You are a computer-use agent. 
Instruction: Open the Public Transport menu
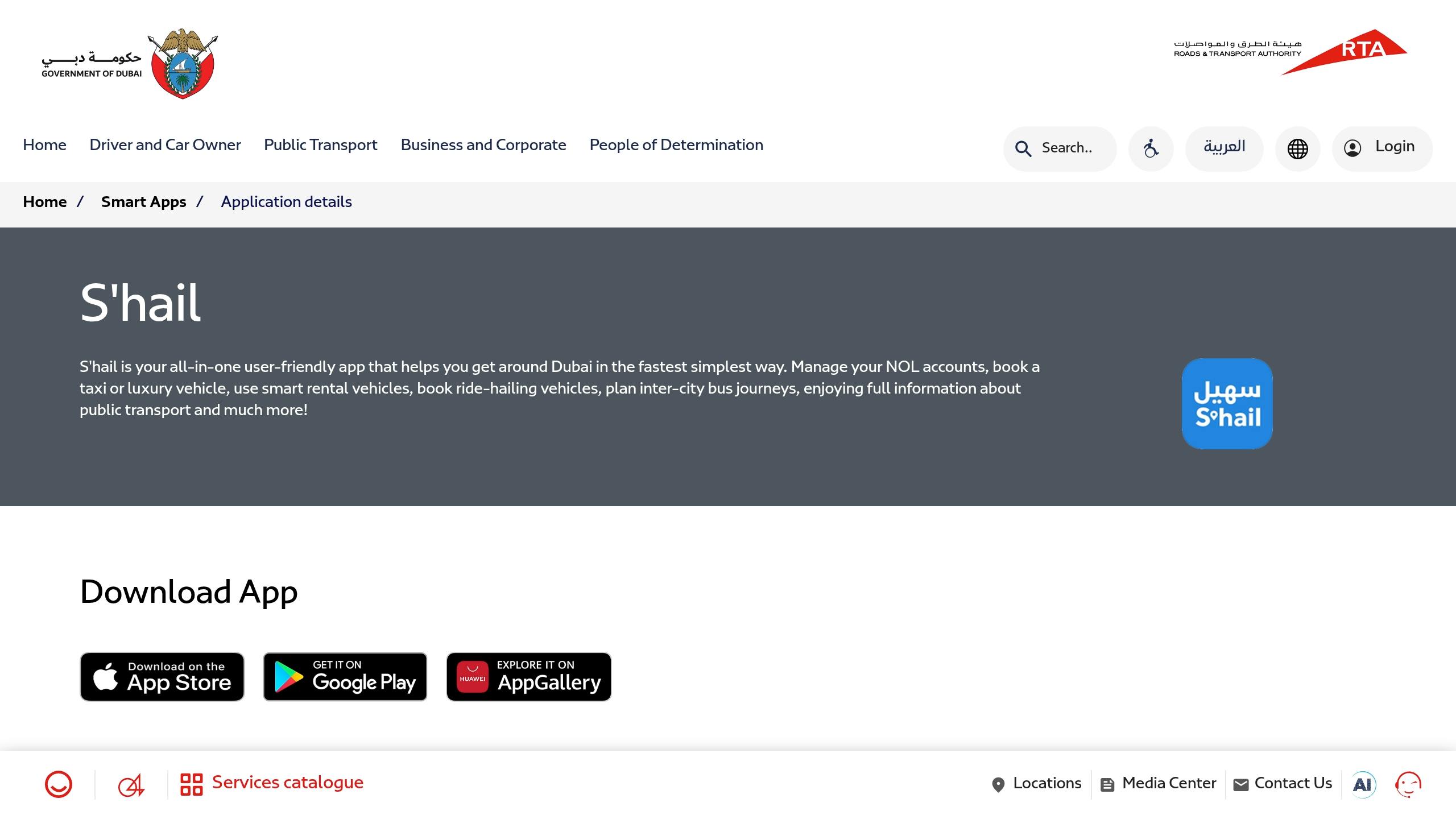click(x=321, y=145)
